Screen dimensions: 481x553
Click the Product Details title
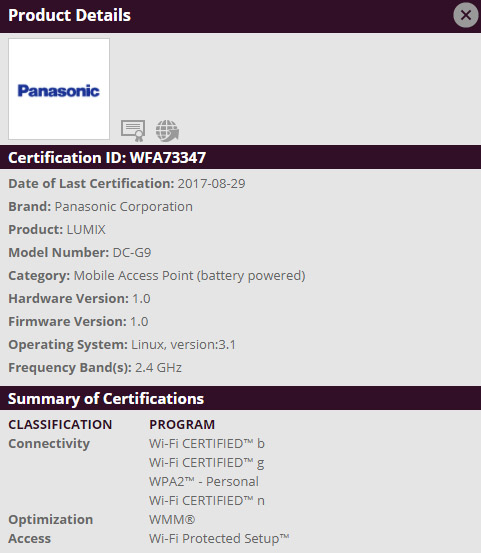(x=69, y=16)
